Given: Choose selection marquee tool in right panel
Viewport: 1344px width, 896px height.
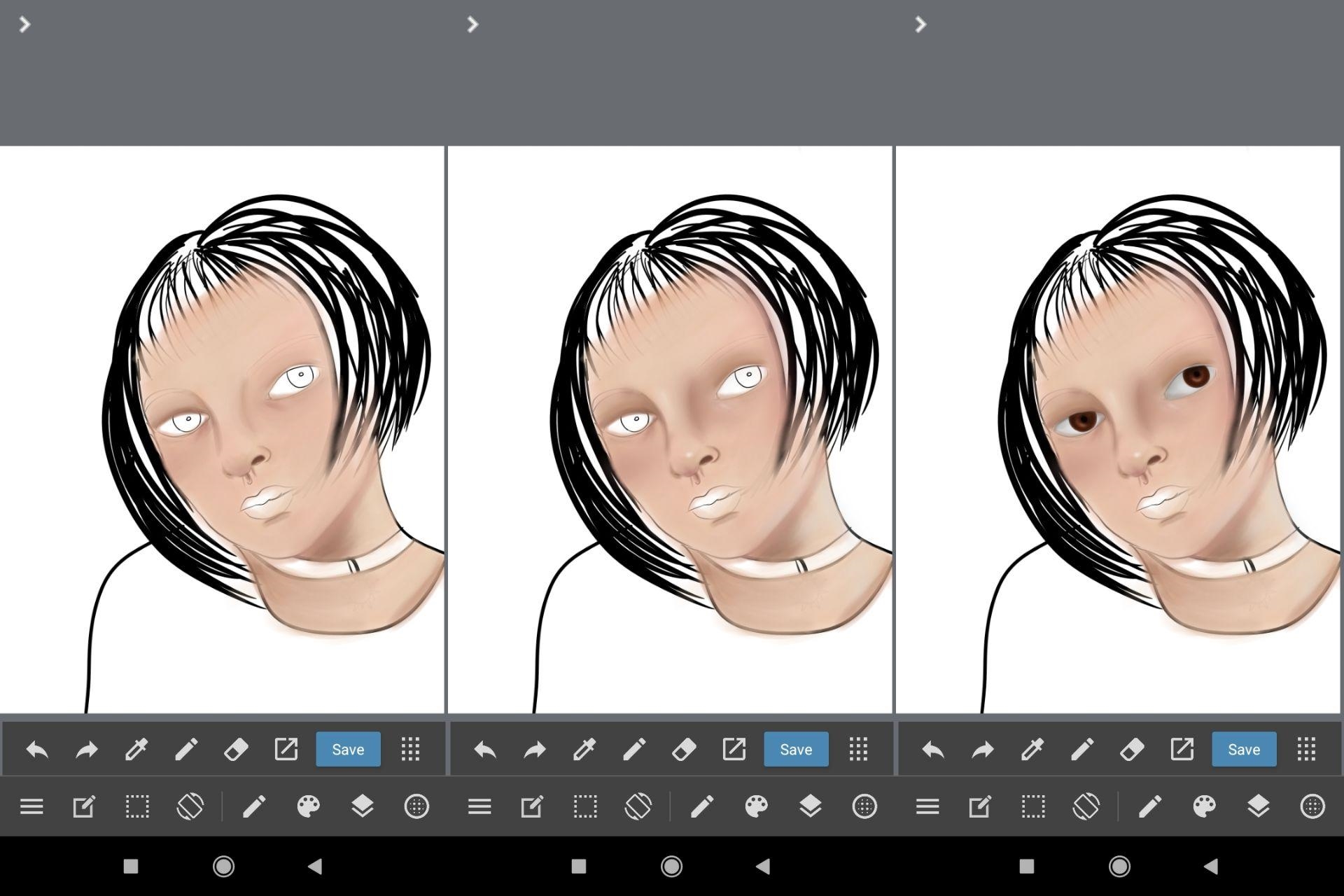Looking at the screenshot, I should click(1033, 806).
